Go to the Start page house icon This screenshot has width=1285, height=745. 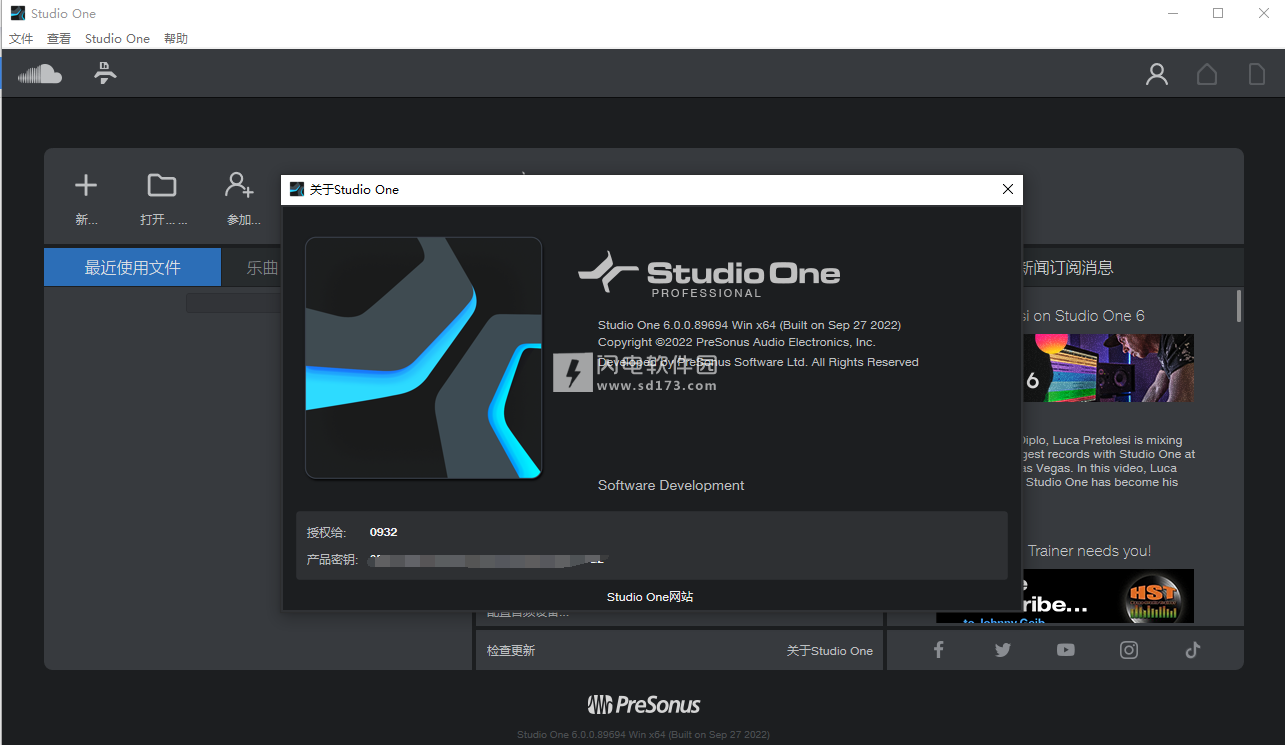pyautogui.click(x=1207, y=74)
